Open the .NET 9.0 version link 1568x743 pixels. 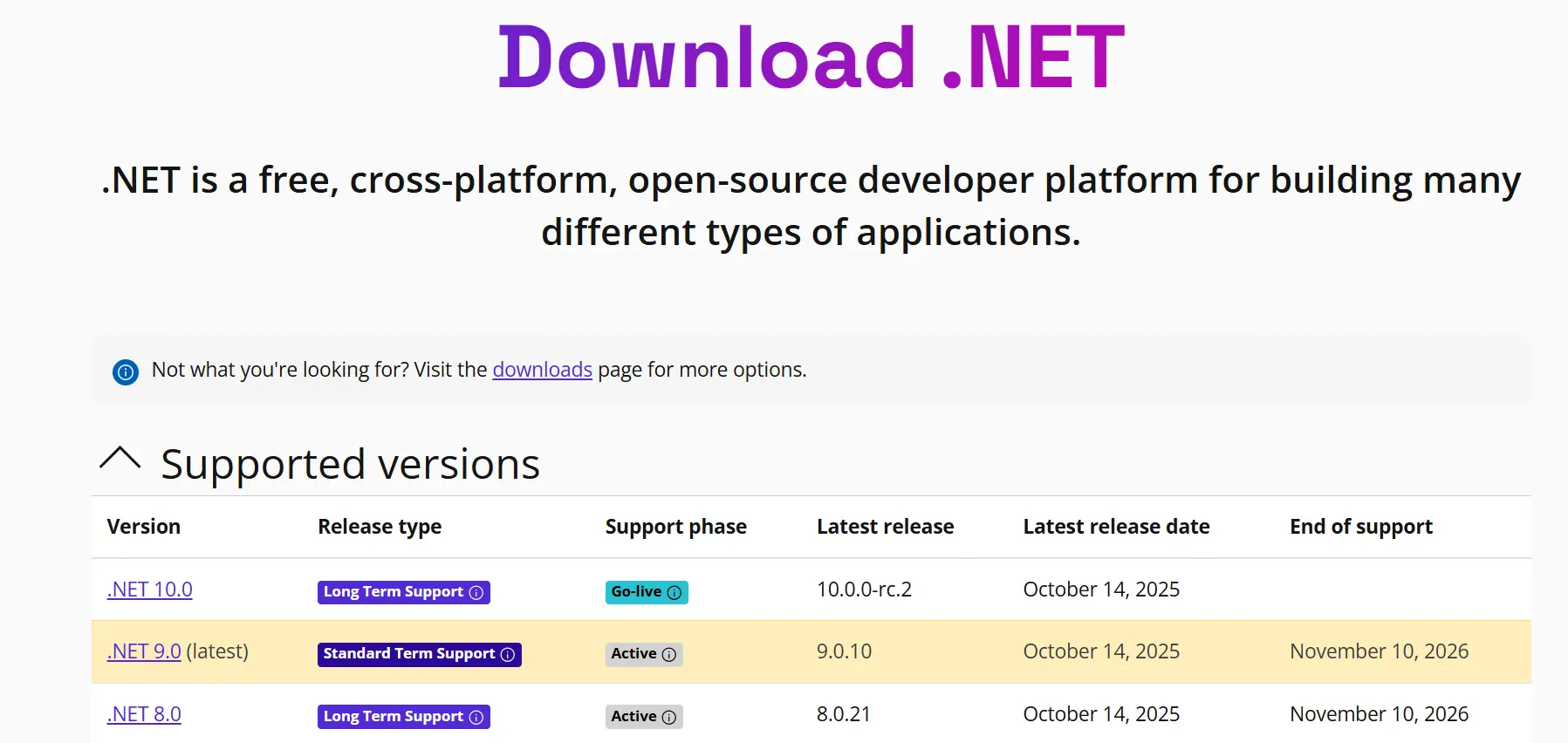click(x=144, y=651)
